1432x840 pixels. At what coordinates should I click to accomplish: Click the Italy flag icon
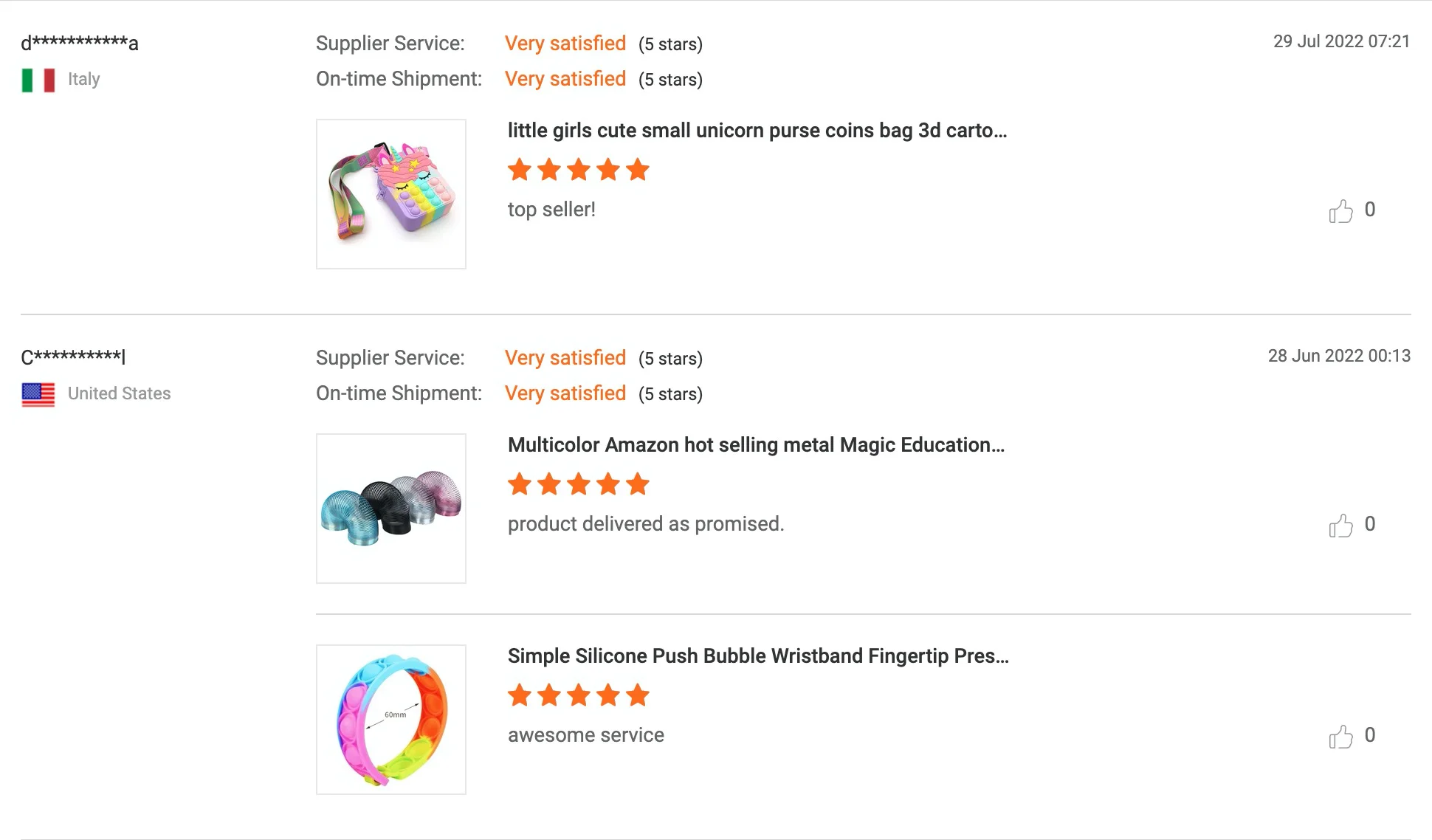pyautogui.click(x=38, y=80)
